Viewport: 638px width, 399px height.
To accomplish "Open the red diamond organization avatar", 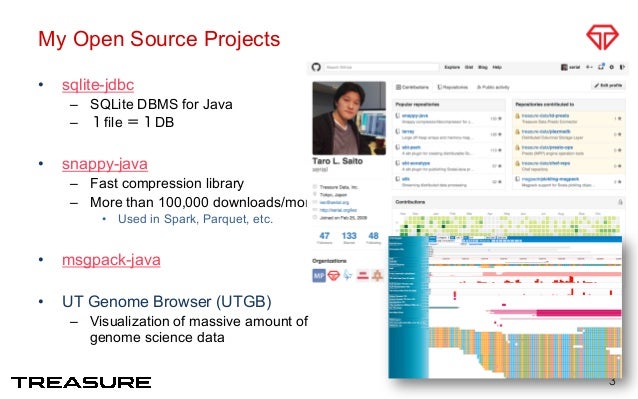I will (x=334, y=276).
